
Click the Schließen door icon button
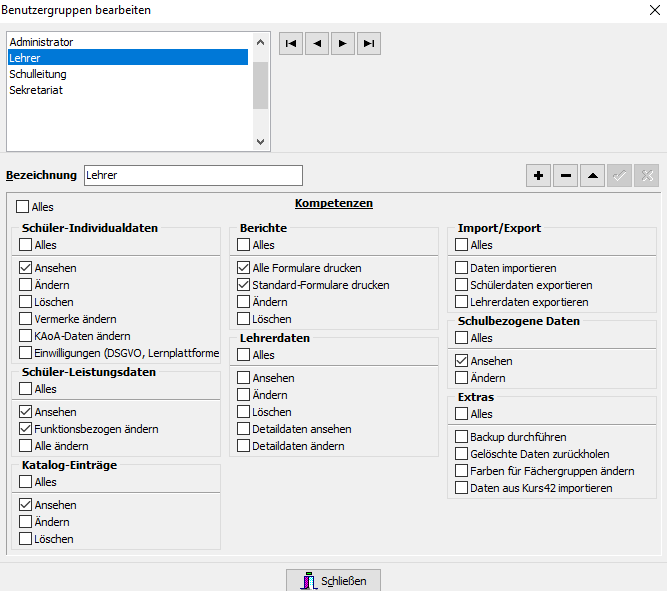point(333,581)
